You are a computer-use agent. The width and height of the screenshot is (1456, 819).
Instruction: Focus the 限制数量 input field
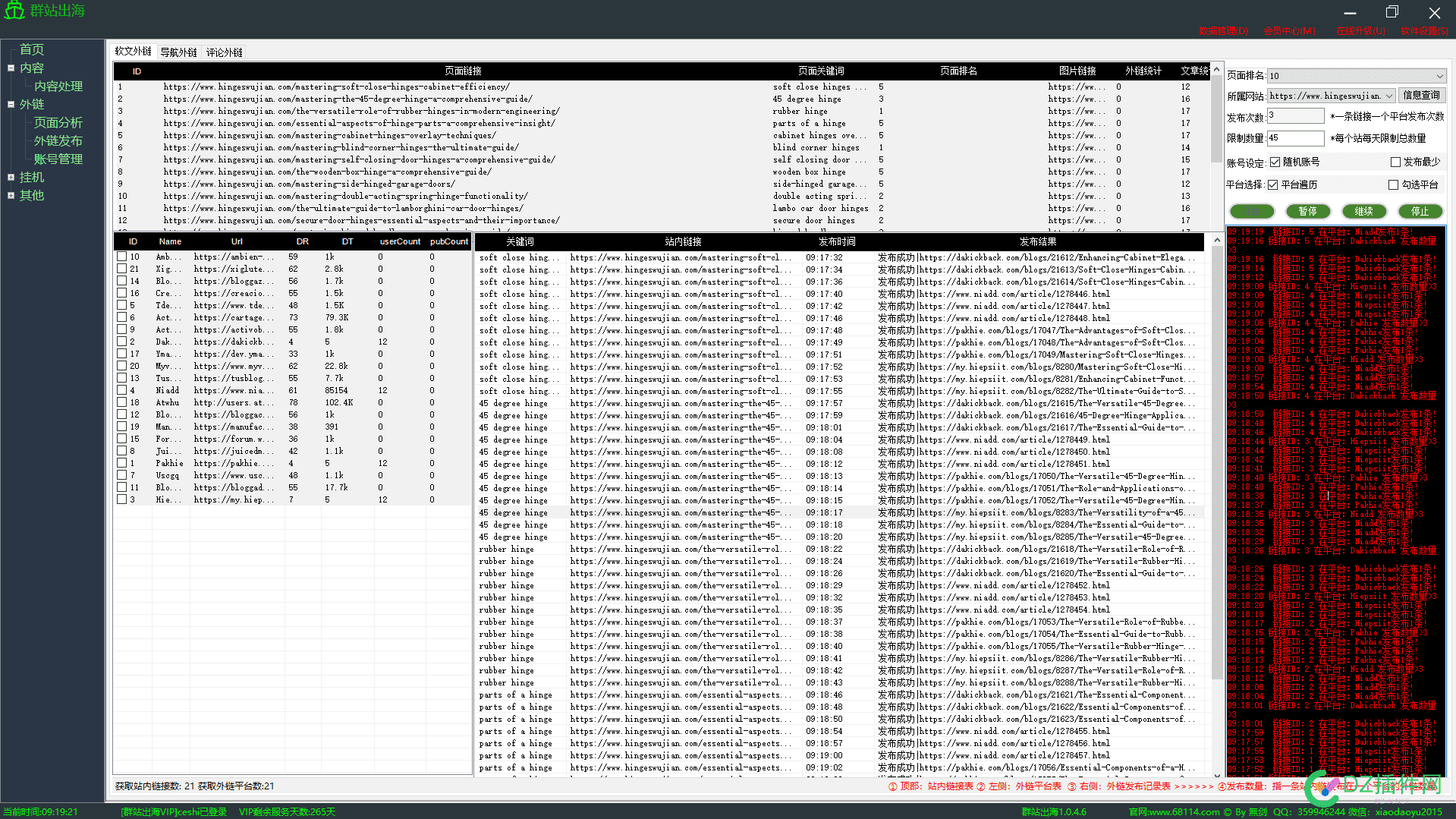point(1295,137)
